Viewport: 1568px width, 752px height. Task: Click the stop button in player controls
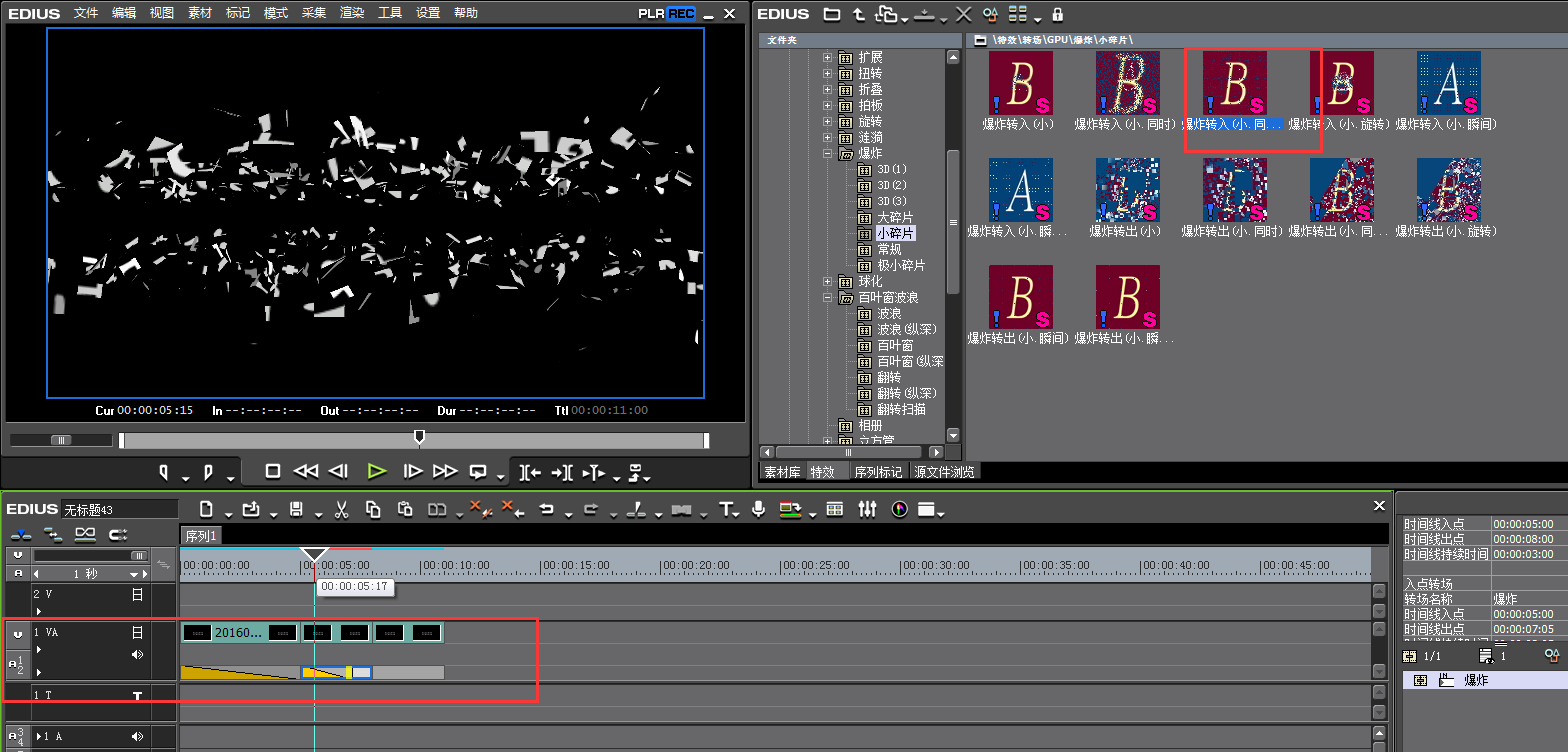272,471
